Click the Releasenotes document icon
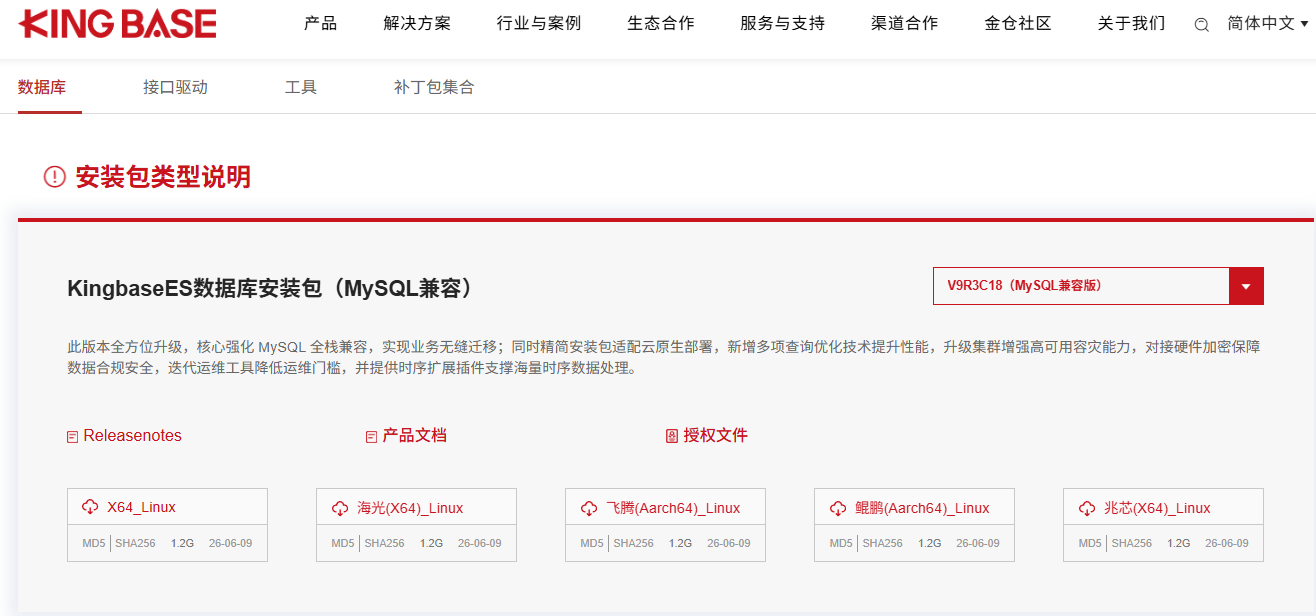Screen dimensions: 1316x616 coord(72,437)
